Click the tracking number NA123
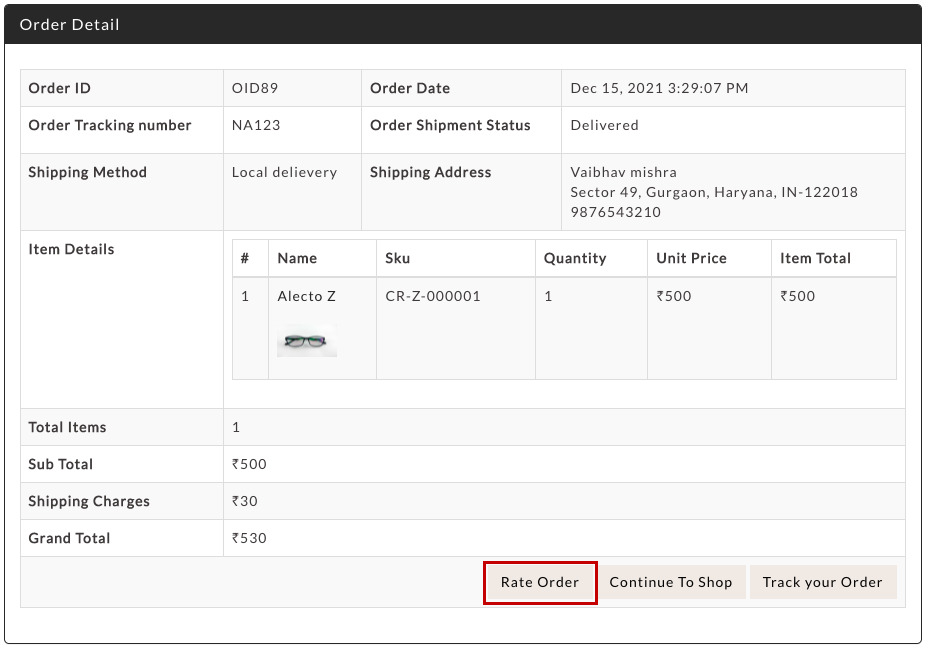This screenshot has height=646, width=925. [256, 125]
